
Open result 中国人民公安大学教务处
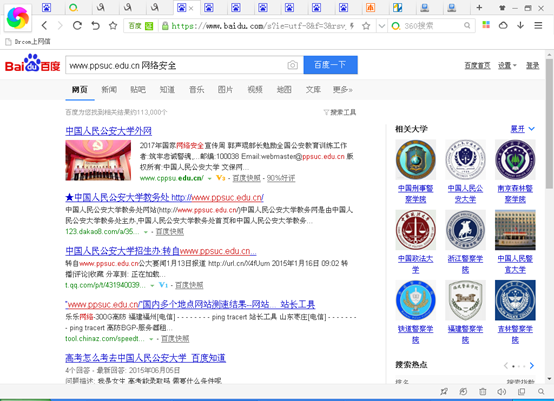tap(164, 197)
